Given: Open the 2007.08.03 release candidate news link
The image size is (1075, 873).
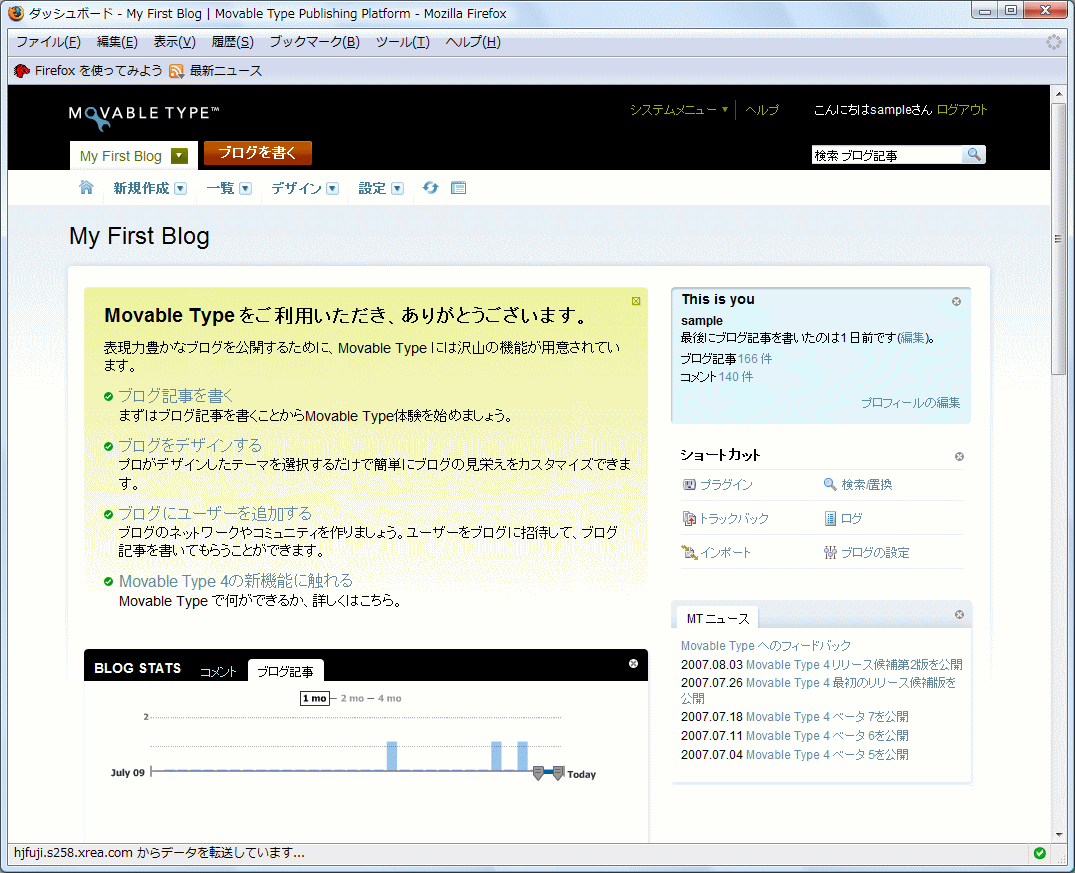Looking at the screenshot, I should click(854, 665).
